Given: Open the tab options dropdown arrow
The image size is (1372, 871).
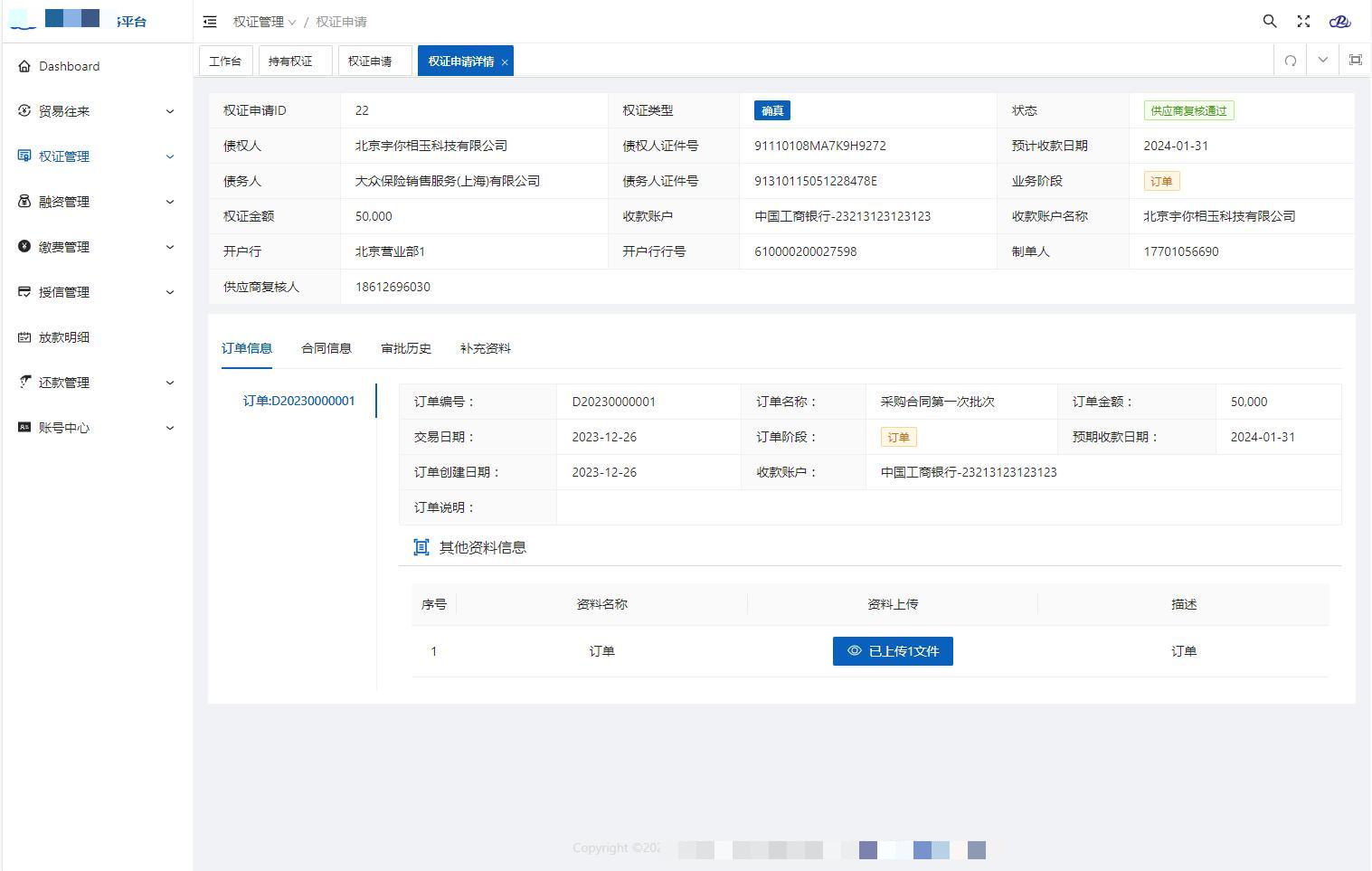Looking at the screenshot, I should click(1322, 61).
